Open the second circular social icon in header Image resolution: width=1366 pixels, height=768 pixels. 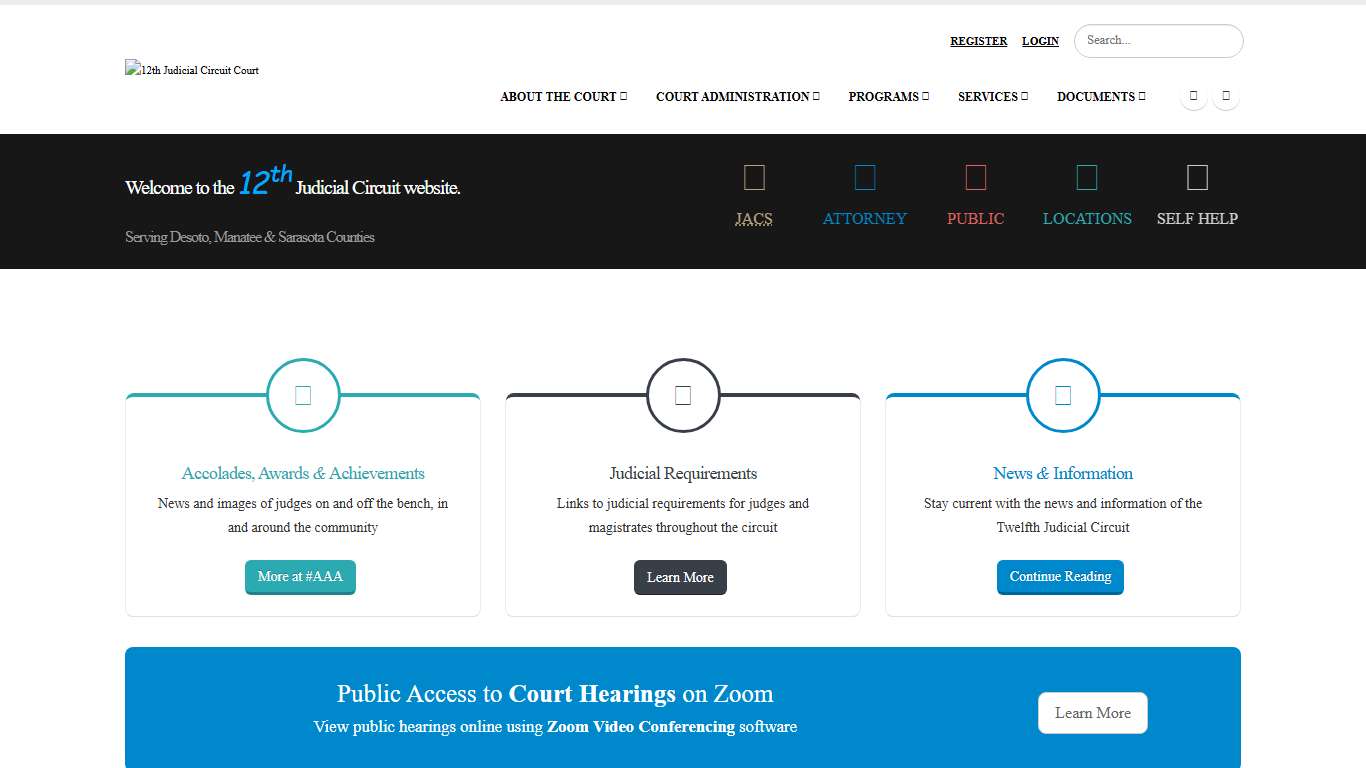1226,96
